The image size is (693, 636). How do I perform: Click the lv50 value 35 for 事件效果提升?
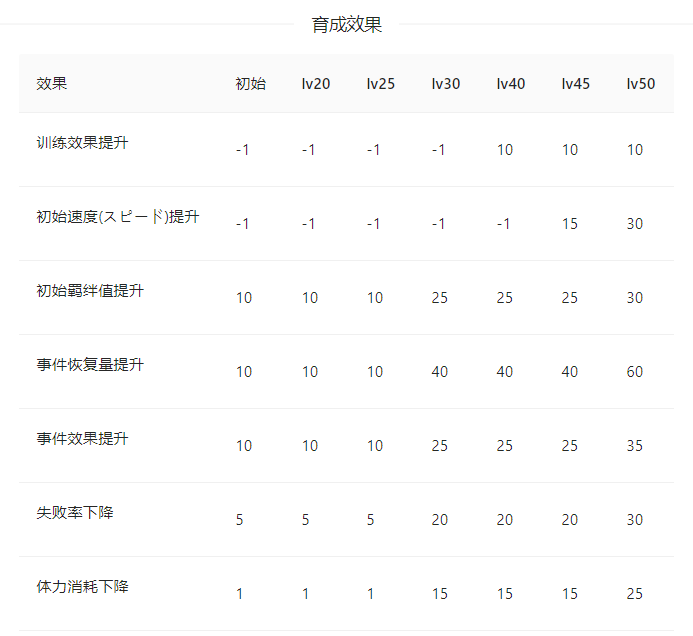[635, 446]
